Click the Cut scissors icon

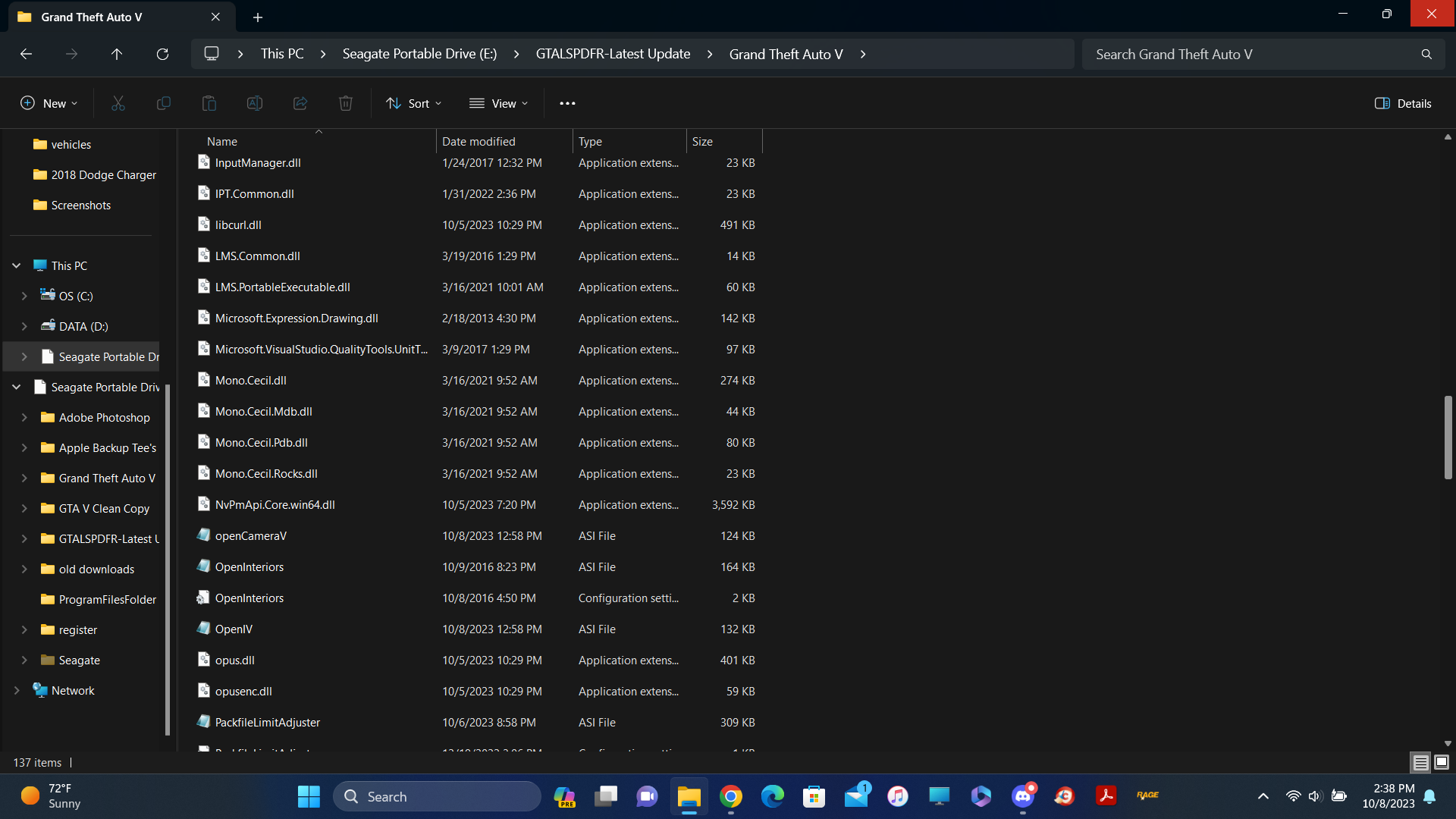click(118, 103)
